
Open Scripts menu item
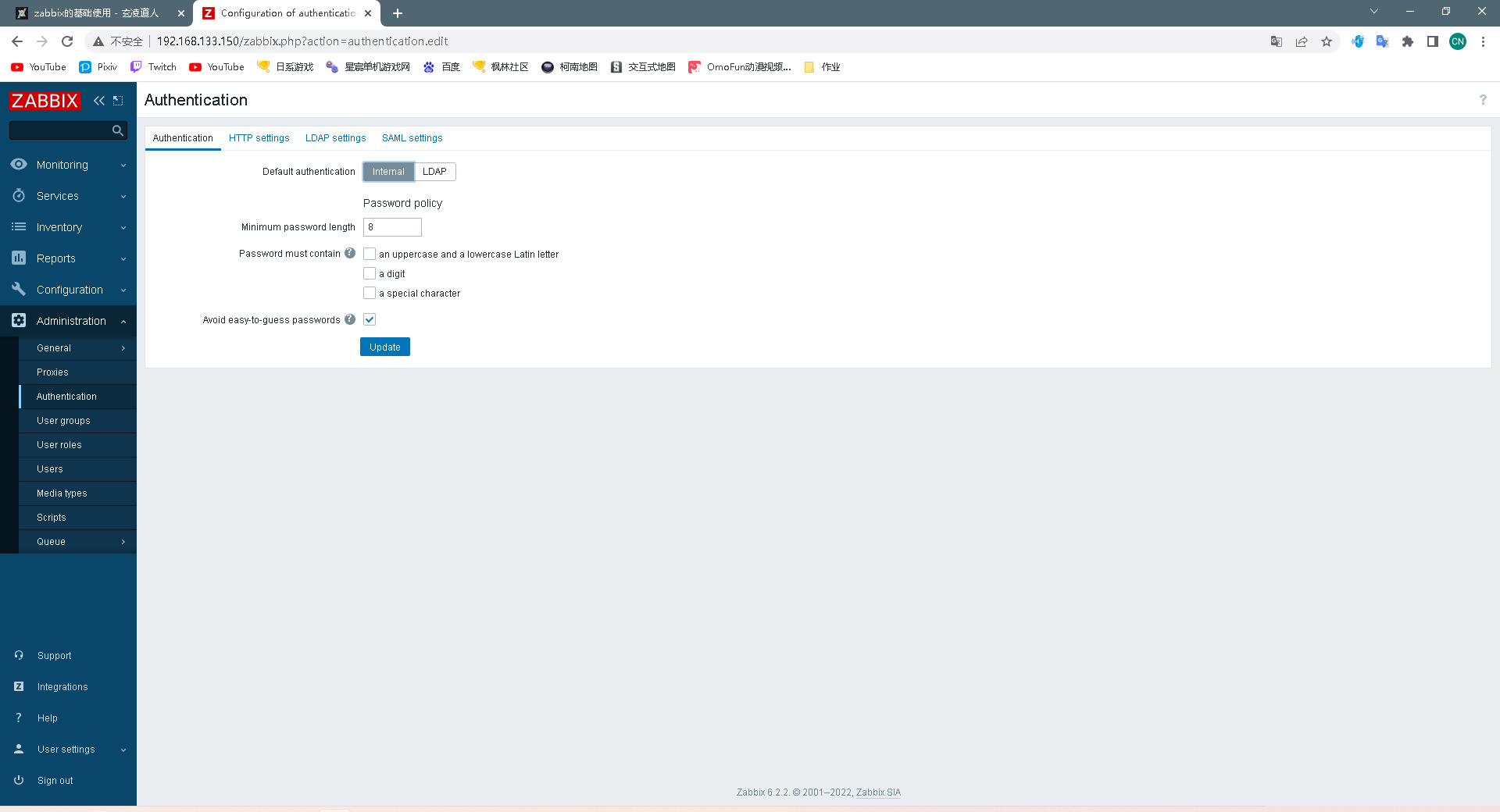point(77,518)
